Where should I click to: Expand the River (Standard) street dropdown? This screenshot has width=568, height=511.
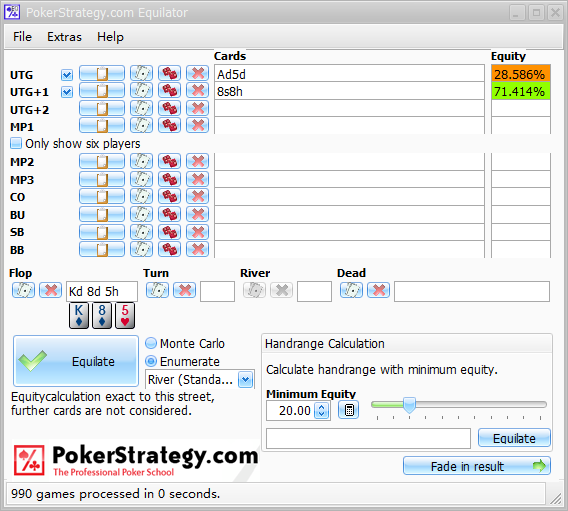point(246,380)
